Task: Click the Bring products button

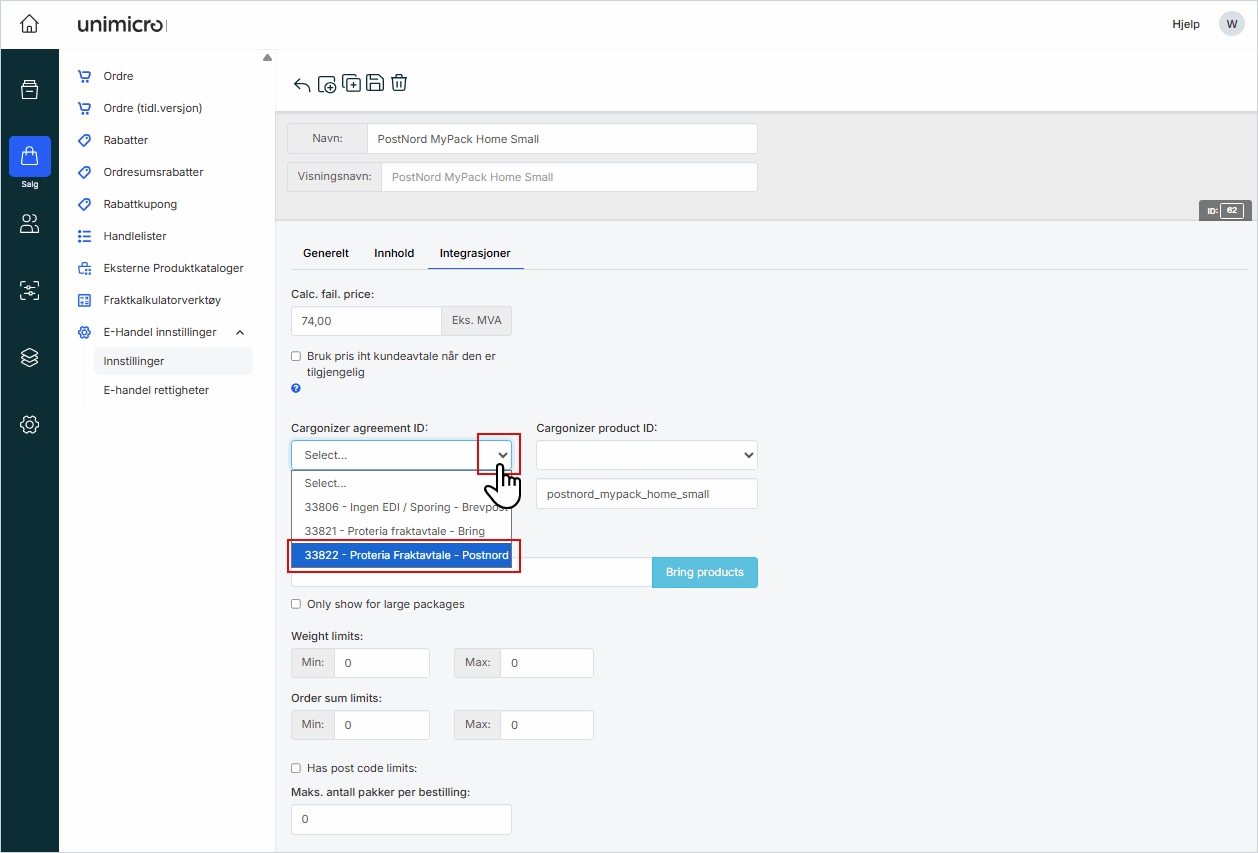Action: [704, 572]
